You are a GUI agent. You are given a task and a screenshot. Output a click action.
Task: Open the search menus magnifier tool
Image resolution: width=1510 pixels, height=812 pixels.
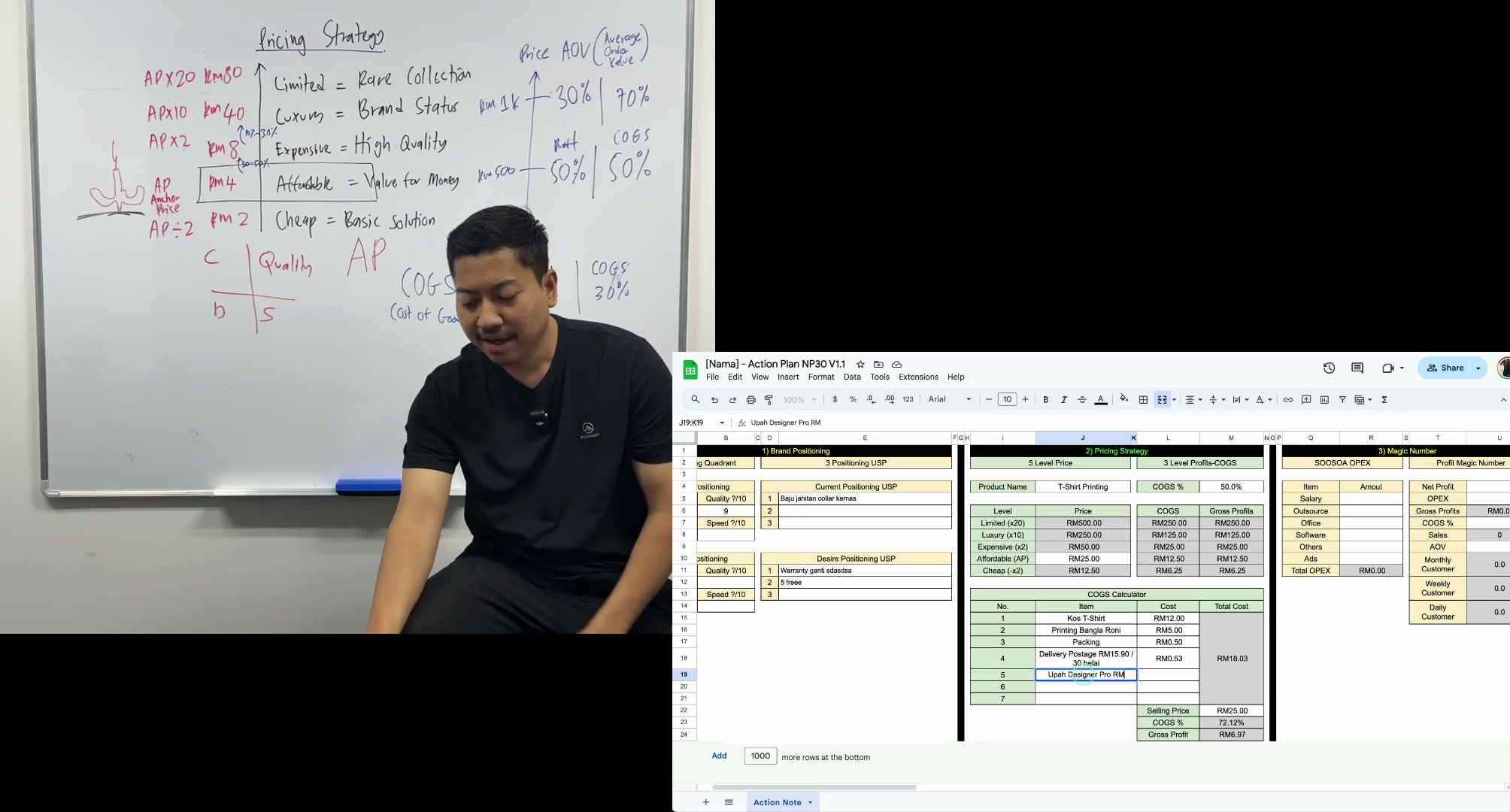point(695,400)
